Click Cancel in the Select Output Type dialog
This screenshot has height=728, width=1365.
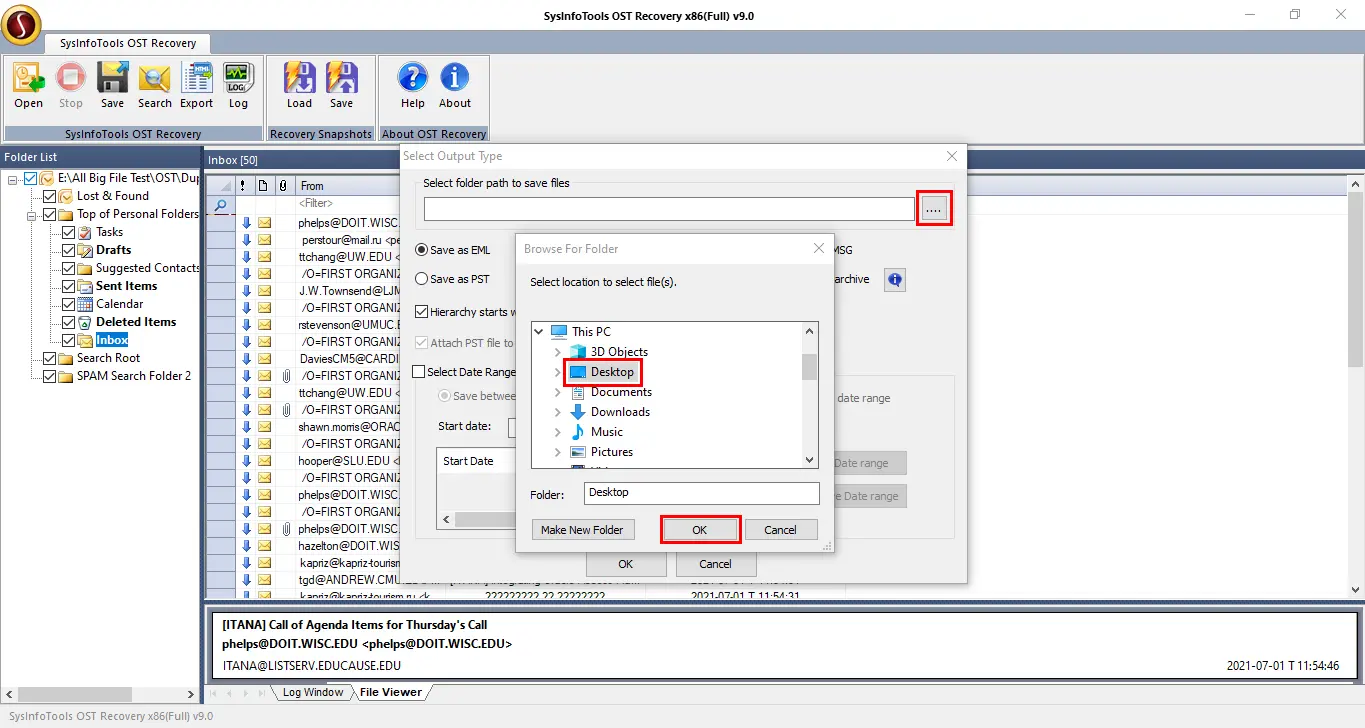click(715, 564)
